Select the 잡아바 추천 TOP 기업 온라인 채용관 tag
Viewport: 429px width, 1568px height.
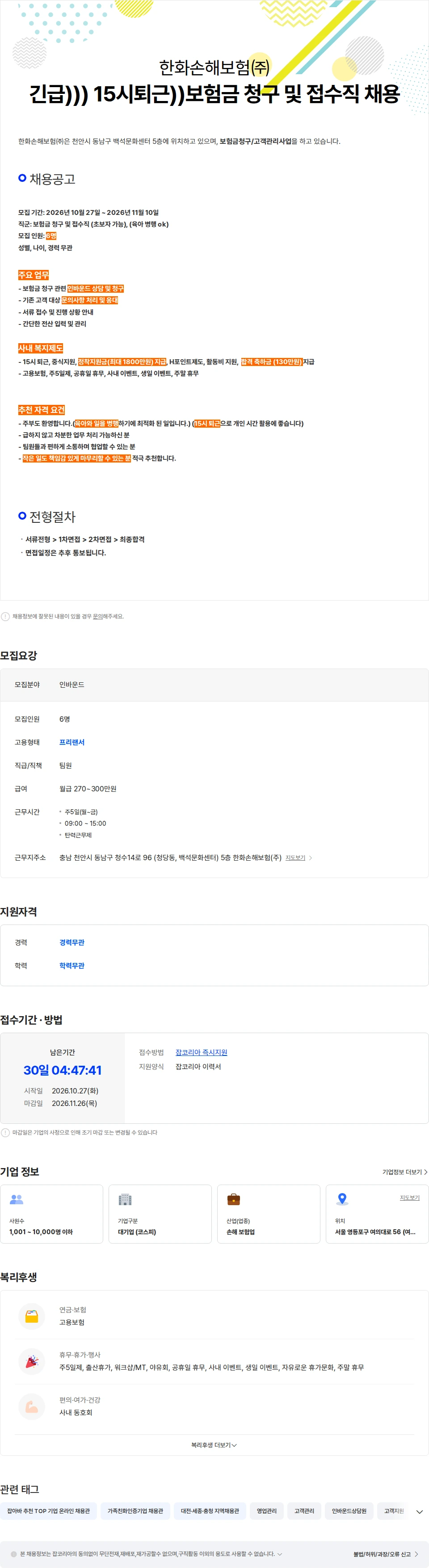[x=48, y=1511]
